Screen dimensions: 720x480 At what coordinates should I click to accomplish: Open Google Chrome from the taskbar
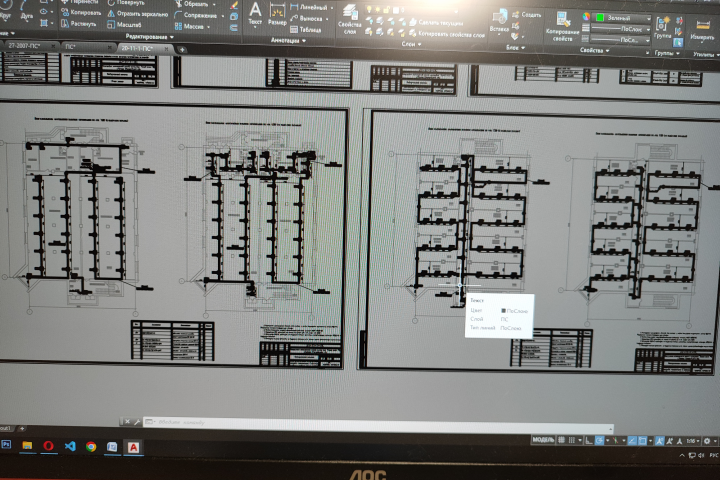(x=91, y=446)
